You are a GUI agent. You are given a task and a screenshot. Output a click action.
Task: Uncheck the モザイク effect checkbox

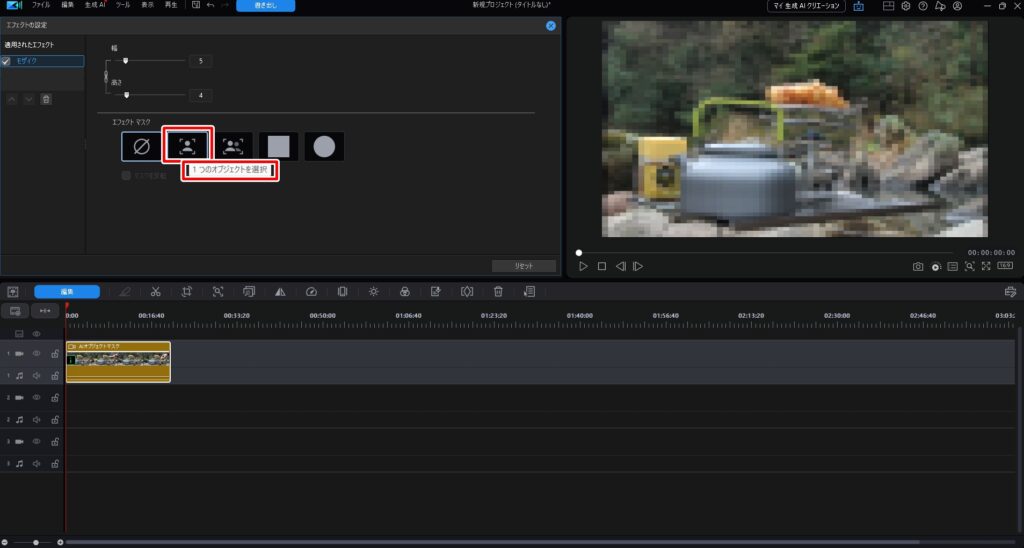(6, 61)
